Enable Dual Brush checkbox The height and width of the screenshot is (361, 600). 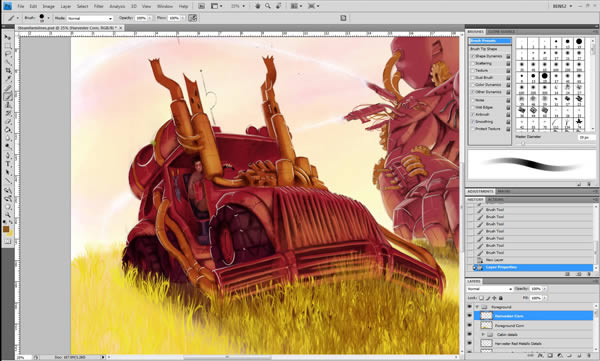[473, 78]
